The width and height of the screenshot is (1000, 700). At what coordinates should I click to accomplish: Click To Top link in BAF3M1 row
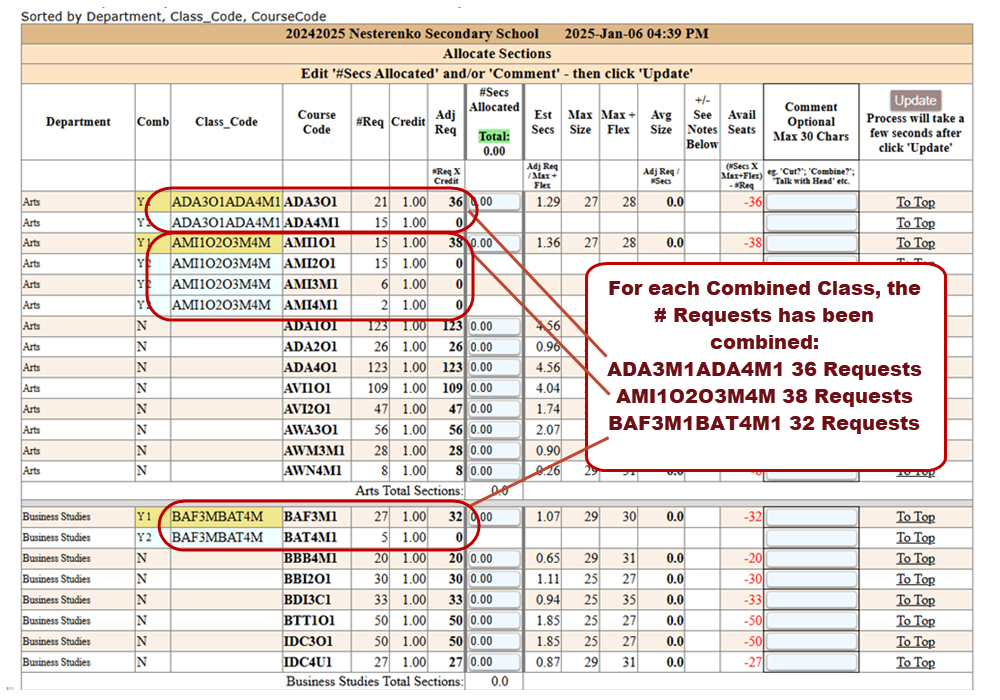[x=915, y=517]
